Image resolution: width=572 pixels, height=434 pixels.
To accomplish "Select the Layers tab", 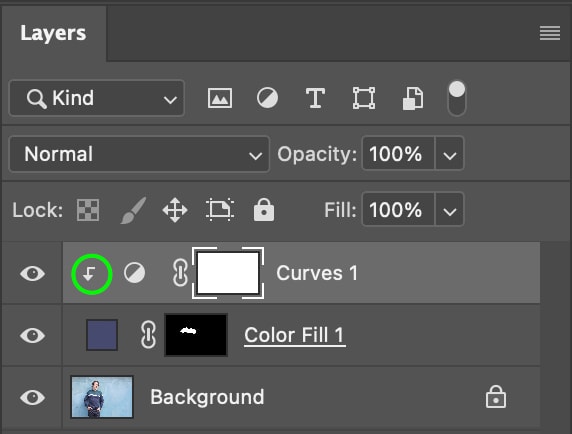I will click(x=53, y=33).
